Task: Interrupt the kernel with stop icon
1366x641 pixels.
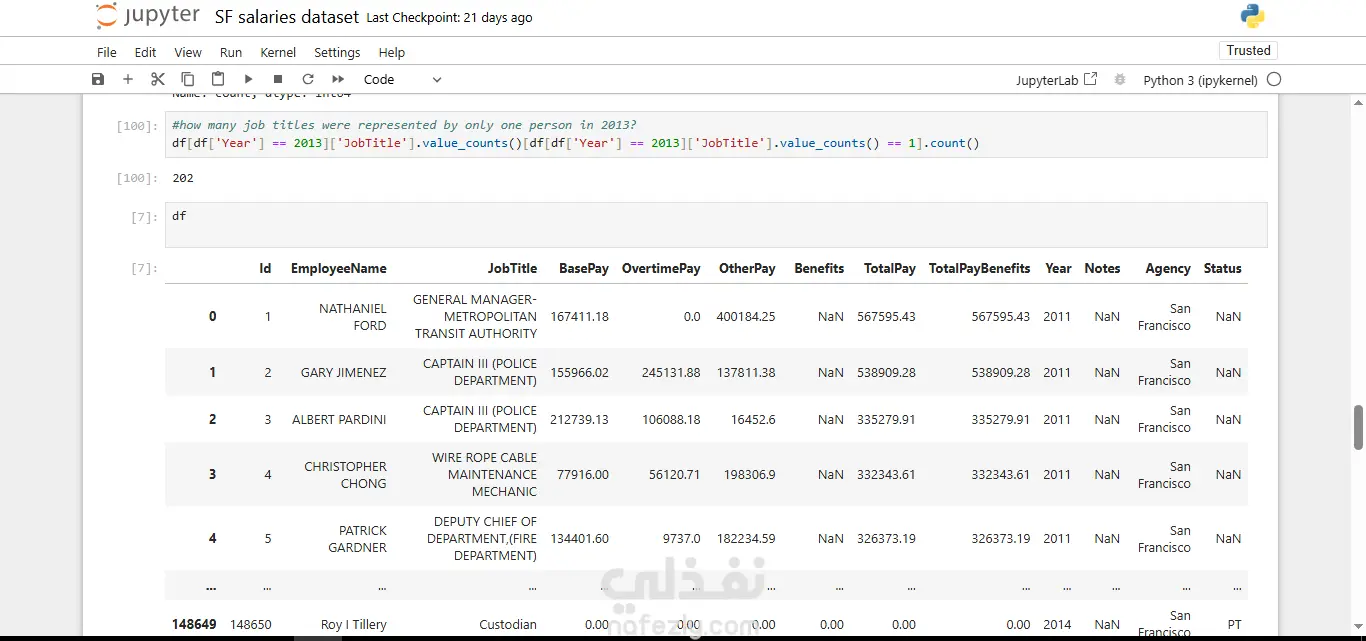Action: [278, 79]
